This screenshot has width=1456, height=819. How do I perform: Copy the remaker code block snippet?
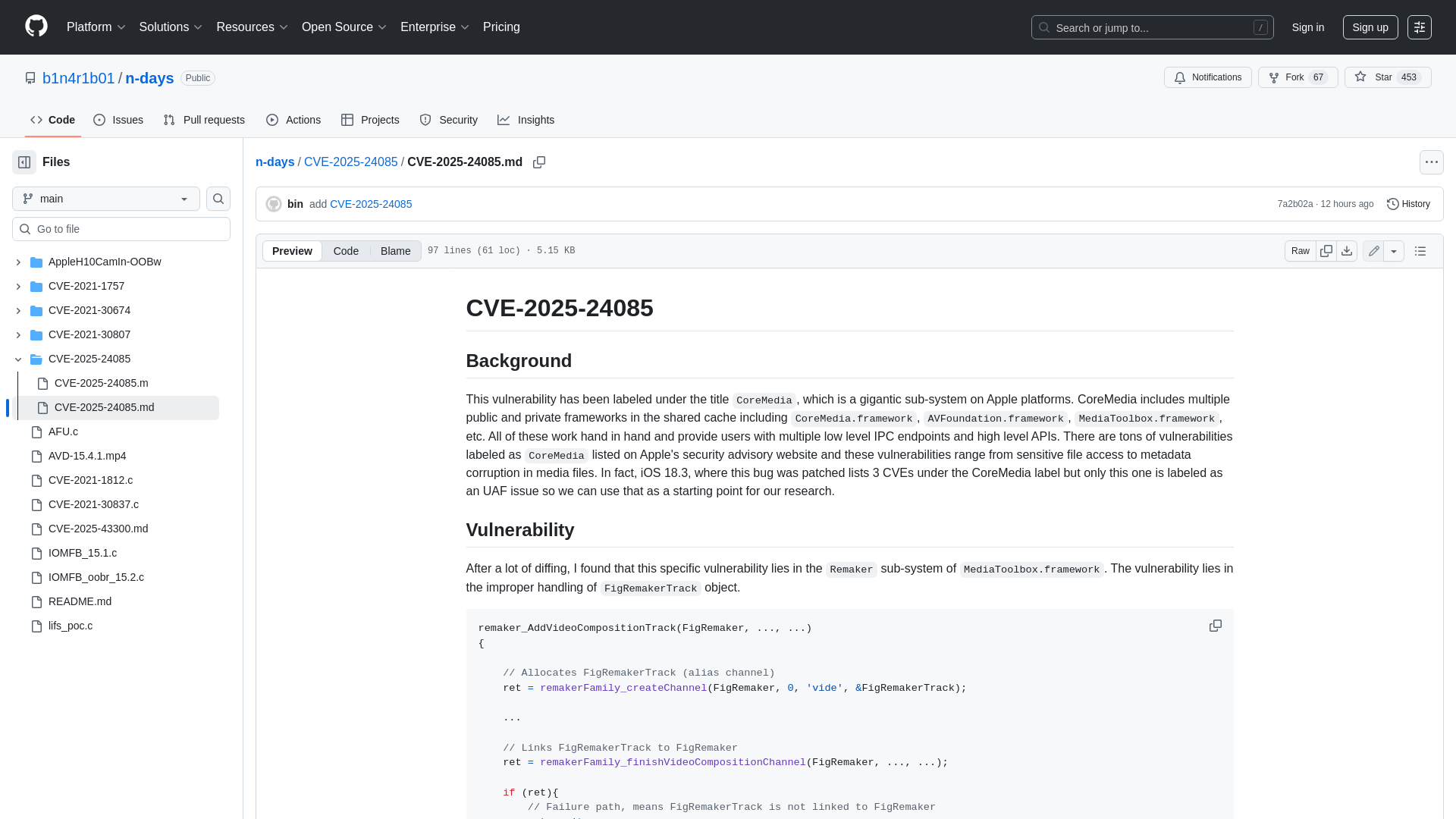tap(1216, 626)
